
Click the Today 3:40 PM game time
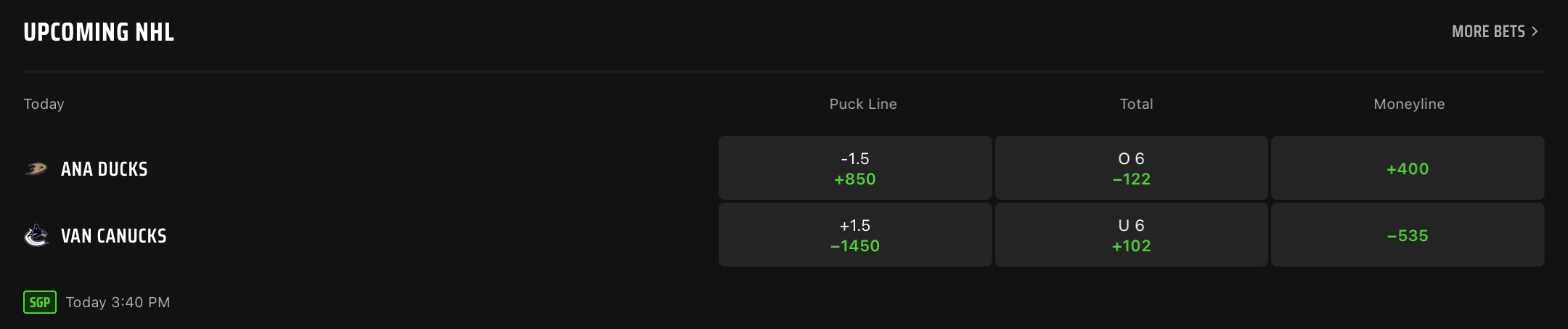[x=118, y=302]
